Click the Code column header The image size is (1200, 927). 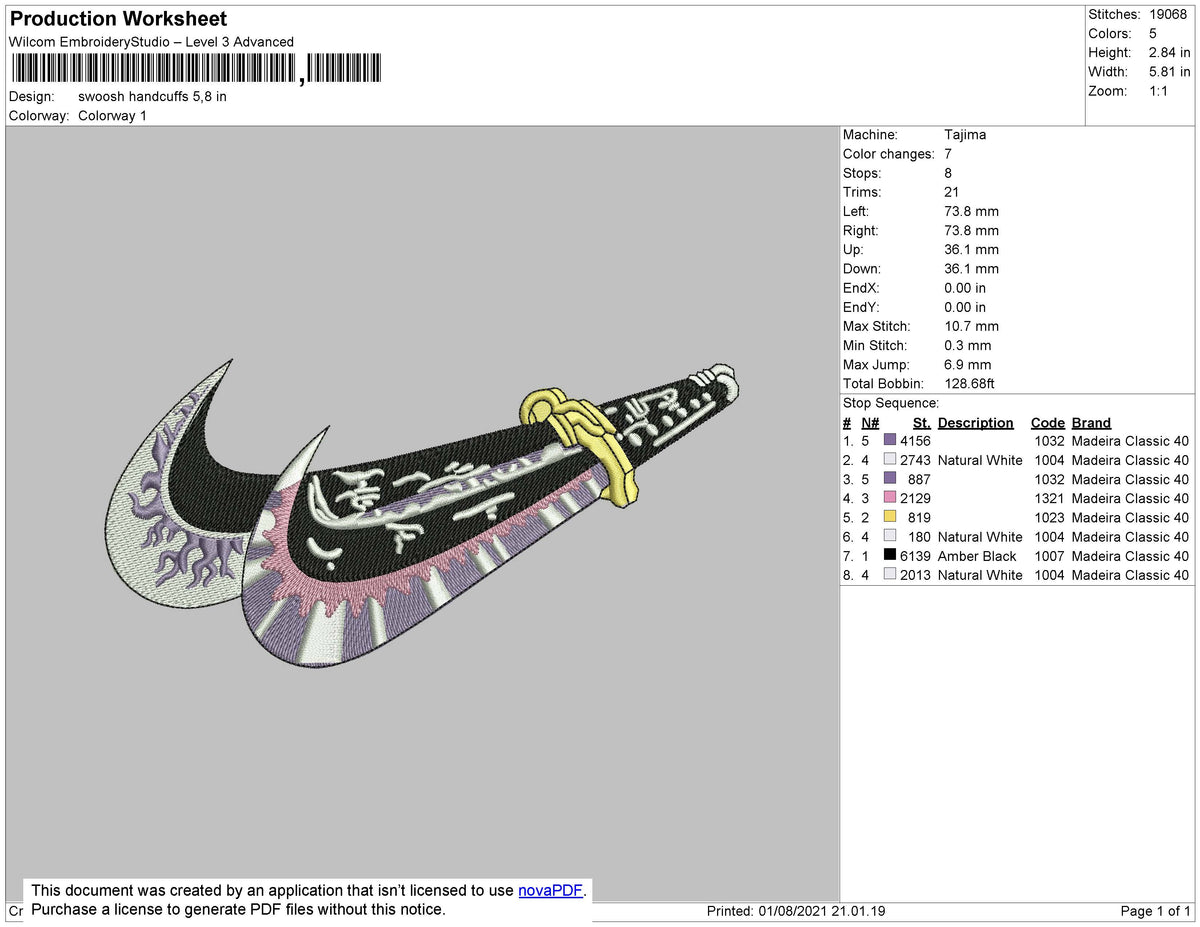pyautogui.click(x=1048, y=423)
